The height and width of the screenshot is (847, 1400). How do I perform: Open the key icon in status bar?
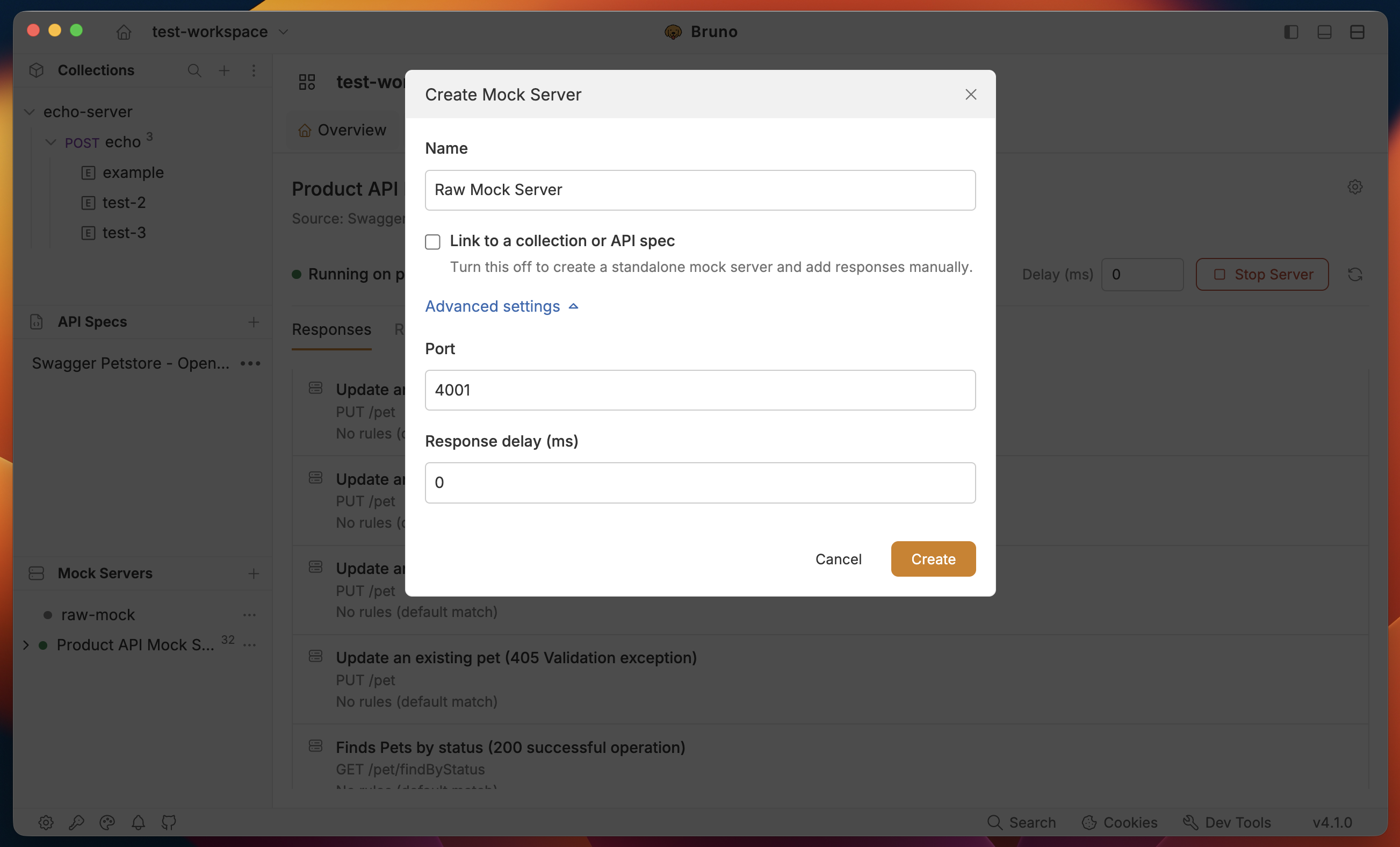[77, 823]
